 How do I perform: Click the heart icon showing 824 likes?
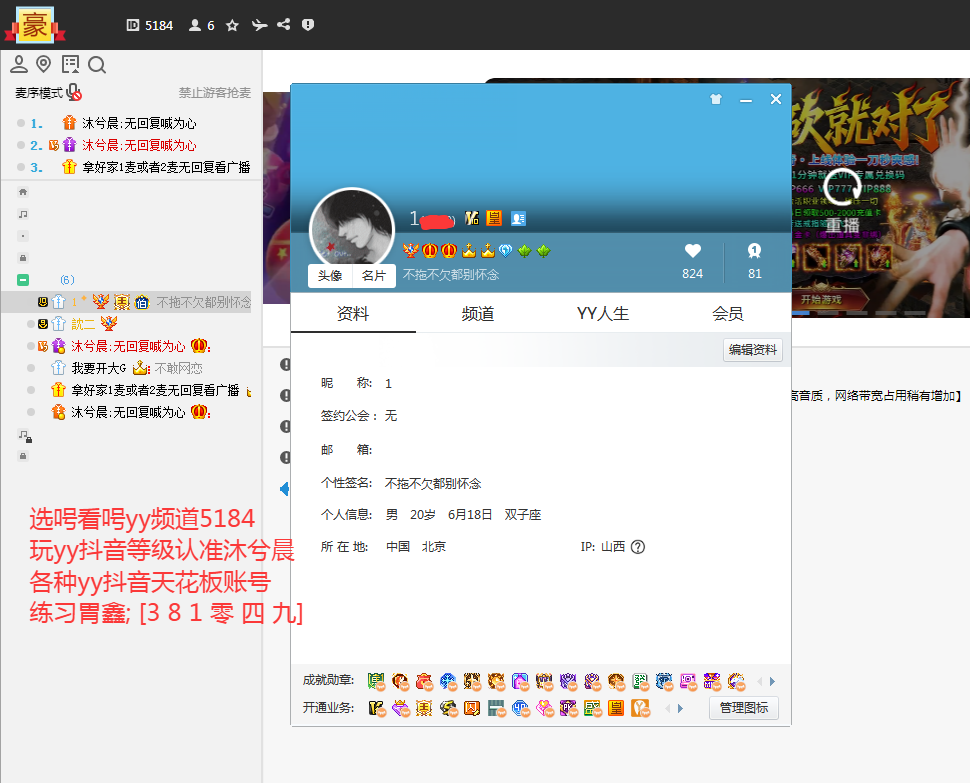click(692, 251)
